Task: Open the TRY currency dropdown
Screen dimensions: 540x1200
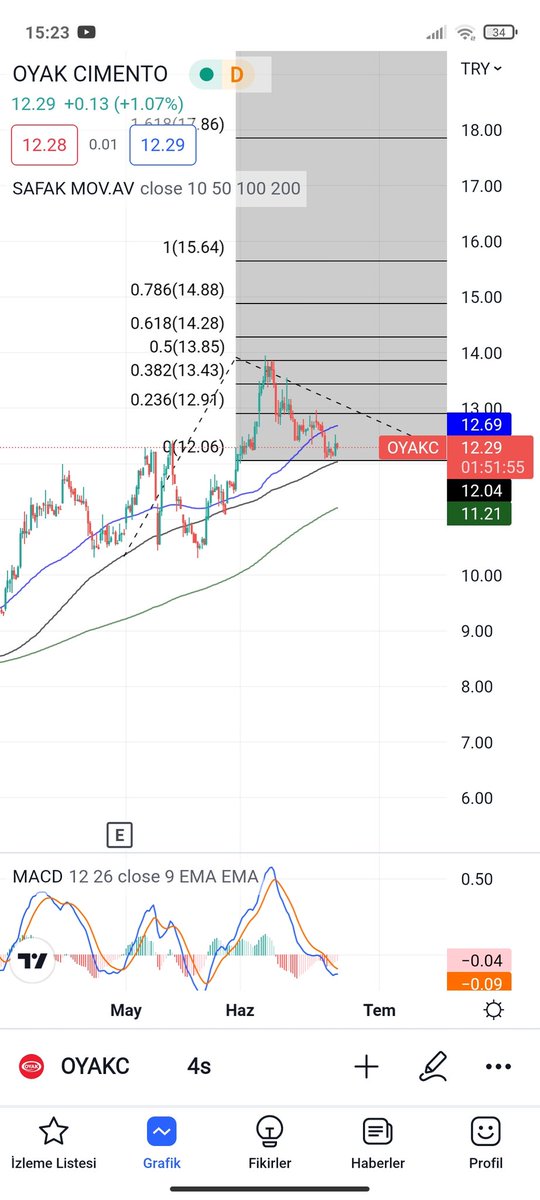Action: (481, 68)
